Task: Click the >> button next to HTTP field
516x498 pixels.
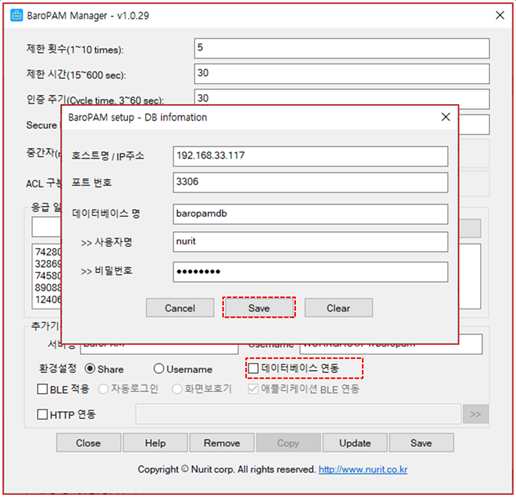Action: pos(476,414)
